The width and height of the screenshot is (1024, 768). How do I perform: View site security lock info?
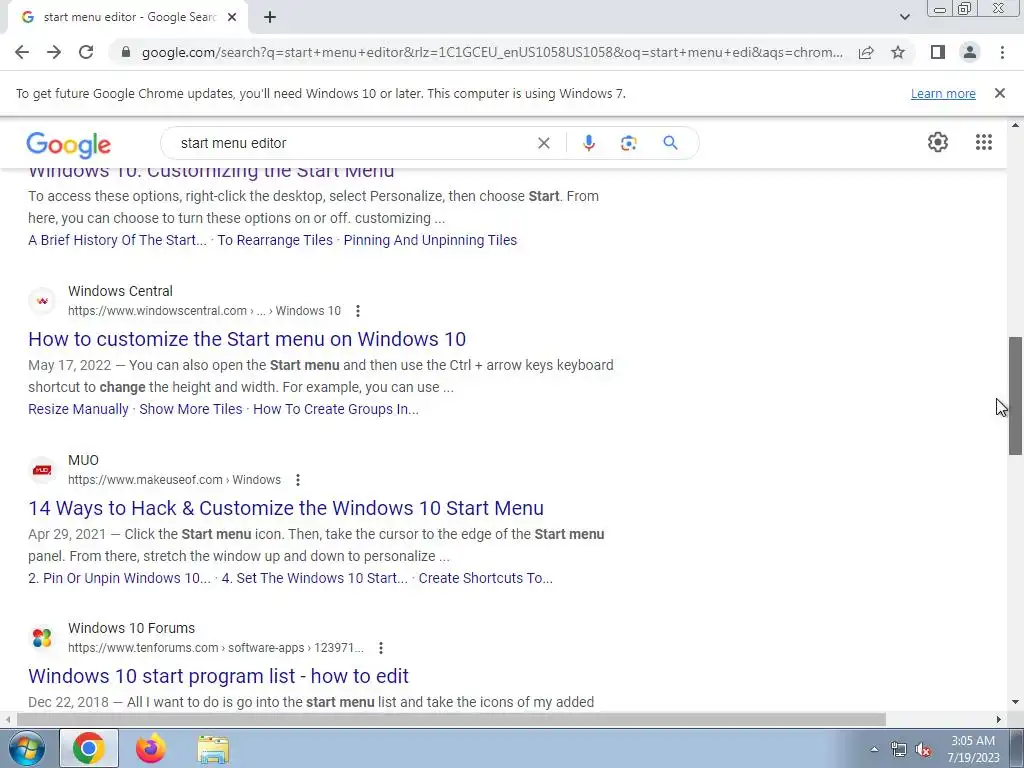[x=126, y=52]
